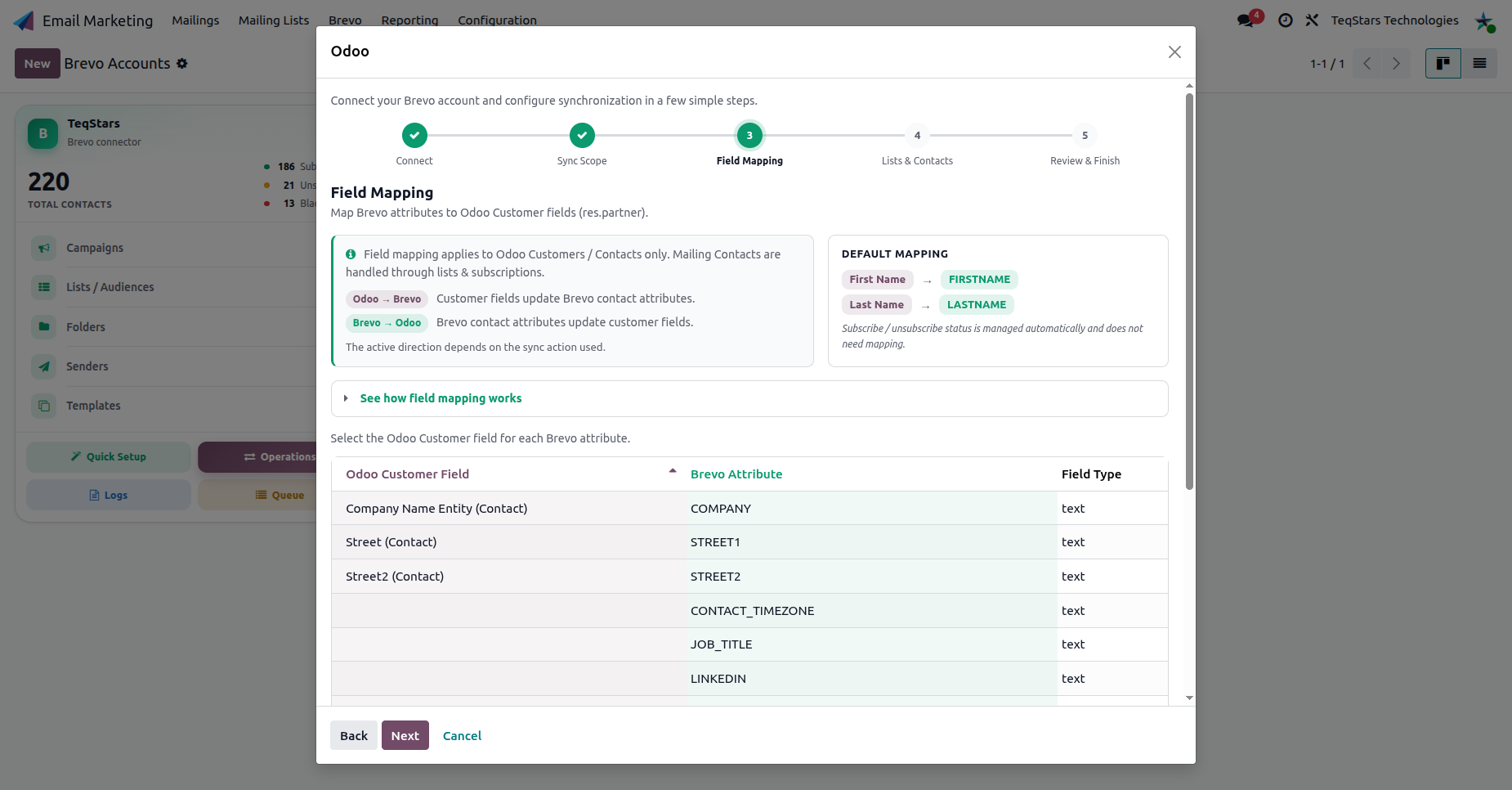Click the step 4 Lists & Contacts circle
This screenshot has width=1512, height=790.
(x=917, y=135)
